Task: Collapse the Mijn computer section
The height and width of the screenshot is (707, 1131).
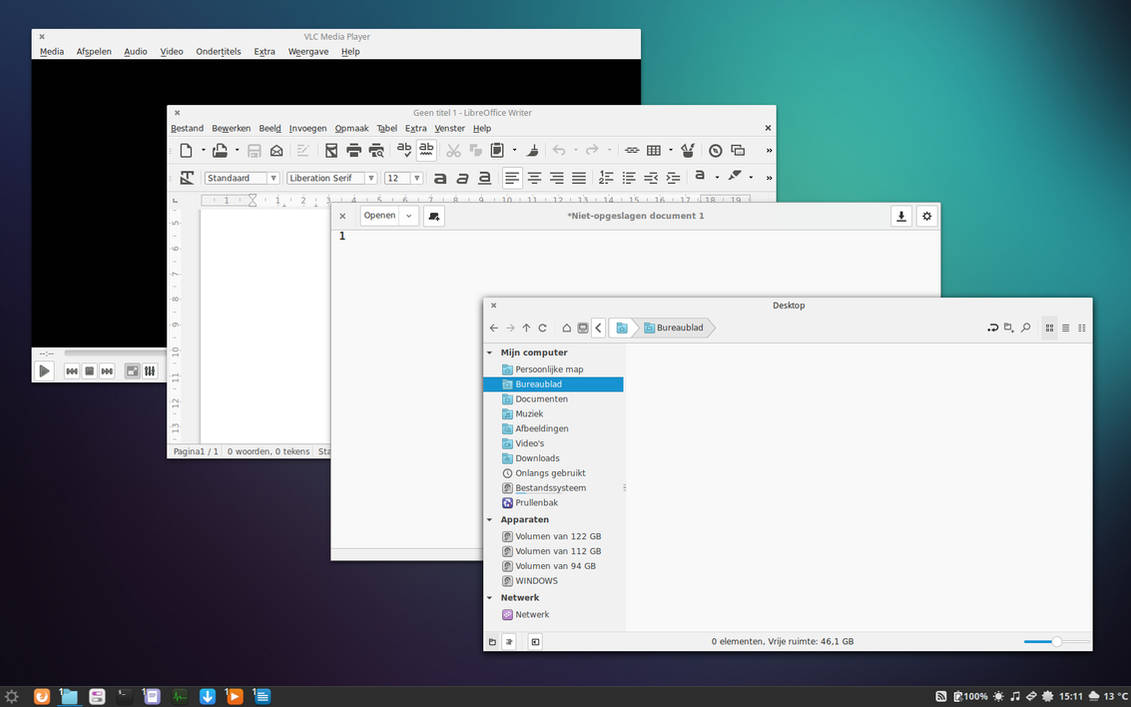Action: pos(490,353)
